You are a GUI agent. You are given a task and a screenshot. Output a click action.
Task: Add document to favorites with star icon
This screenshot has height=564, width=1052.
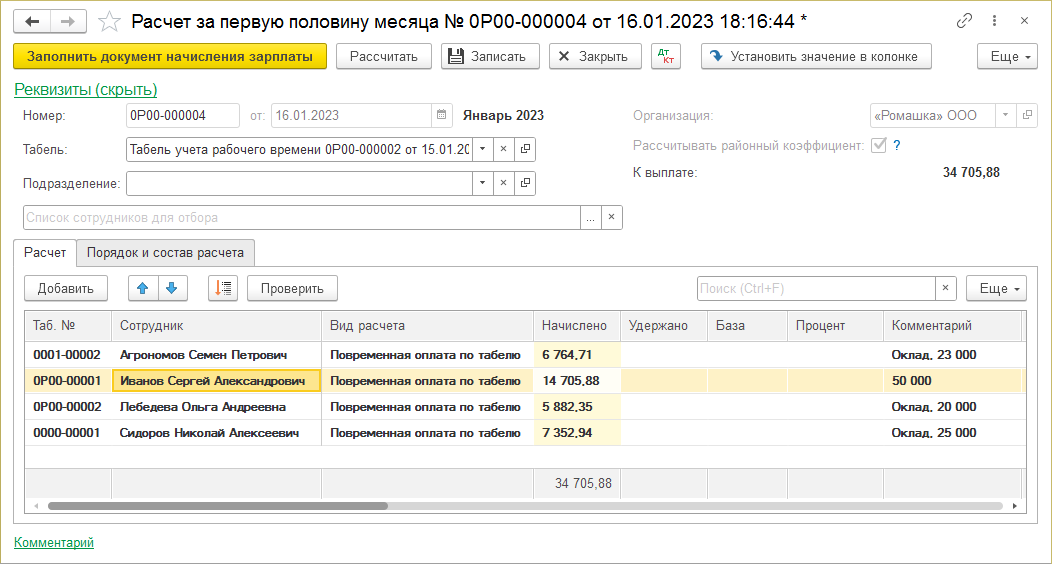tap(109, 21)
